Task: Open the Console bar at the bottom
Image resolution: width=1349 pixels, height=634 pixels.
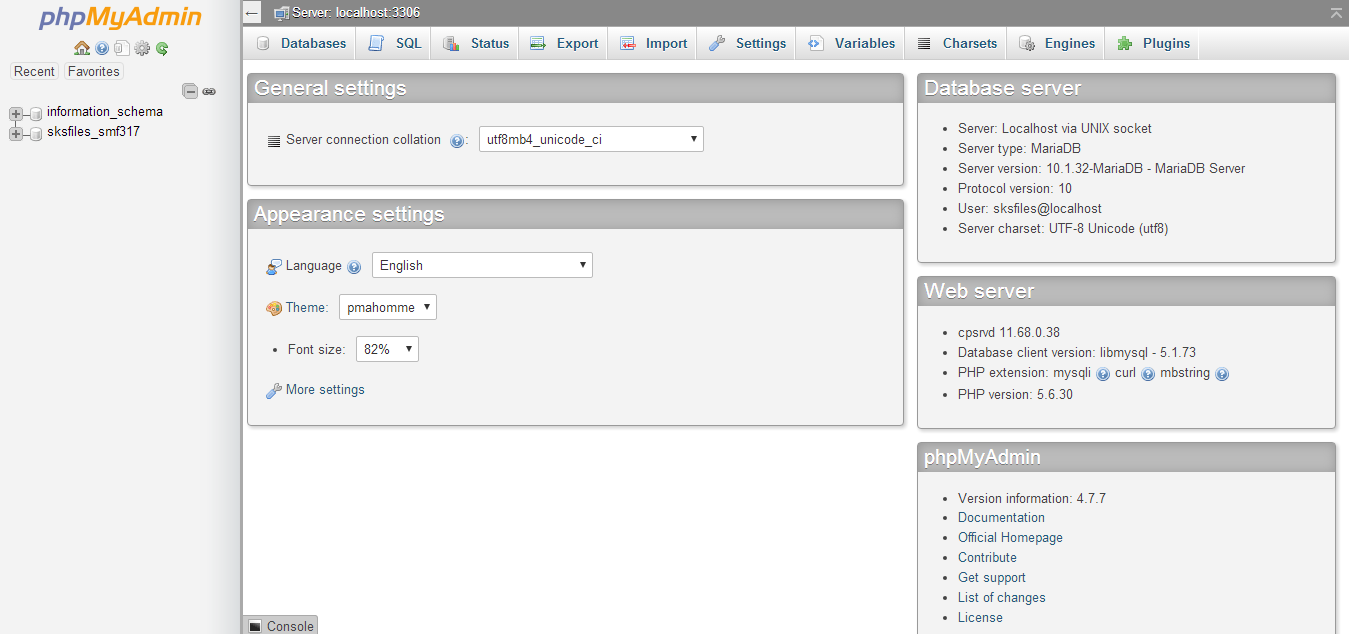Action: (x=280, y=626)
